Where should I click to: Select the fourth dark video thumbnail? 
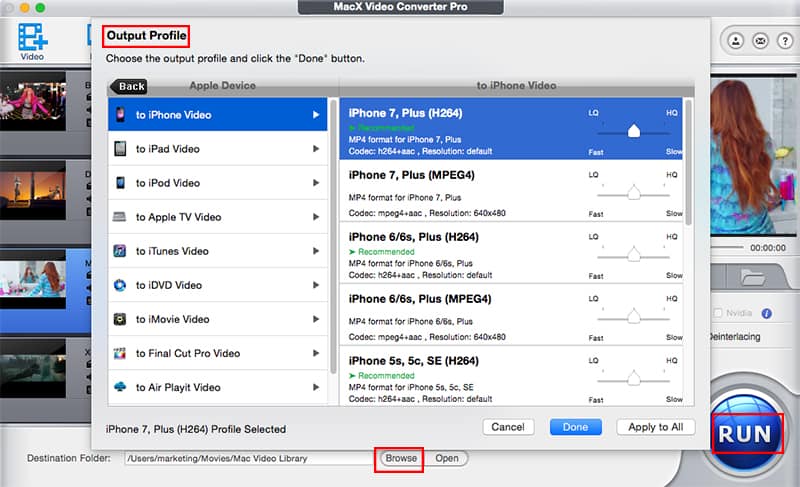pyautogui.click(x=33, y=368)
